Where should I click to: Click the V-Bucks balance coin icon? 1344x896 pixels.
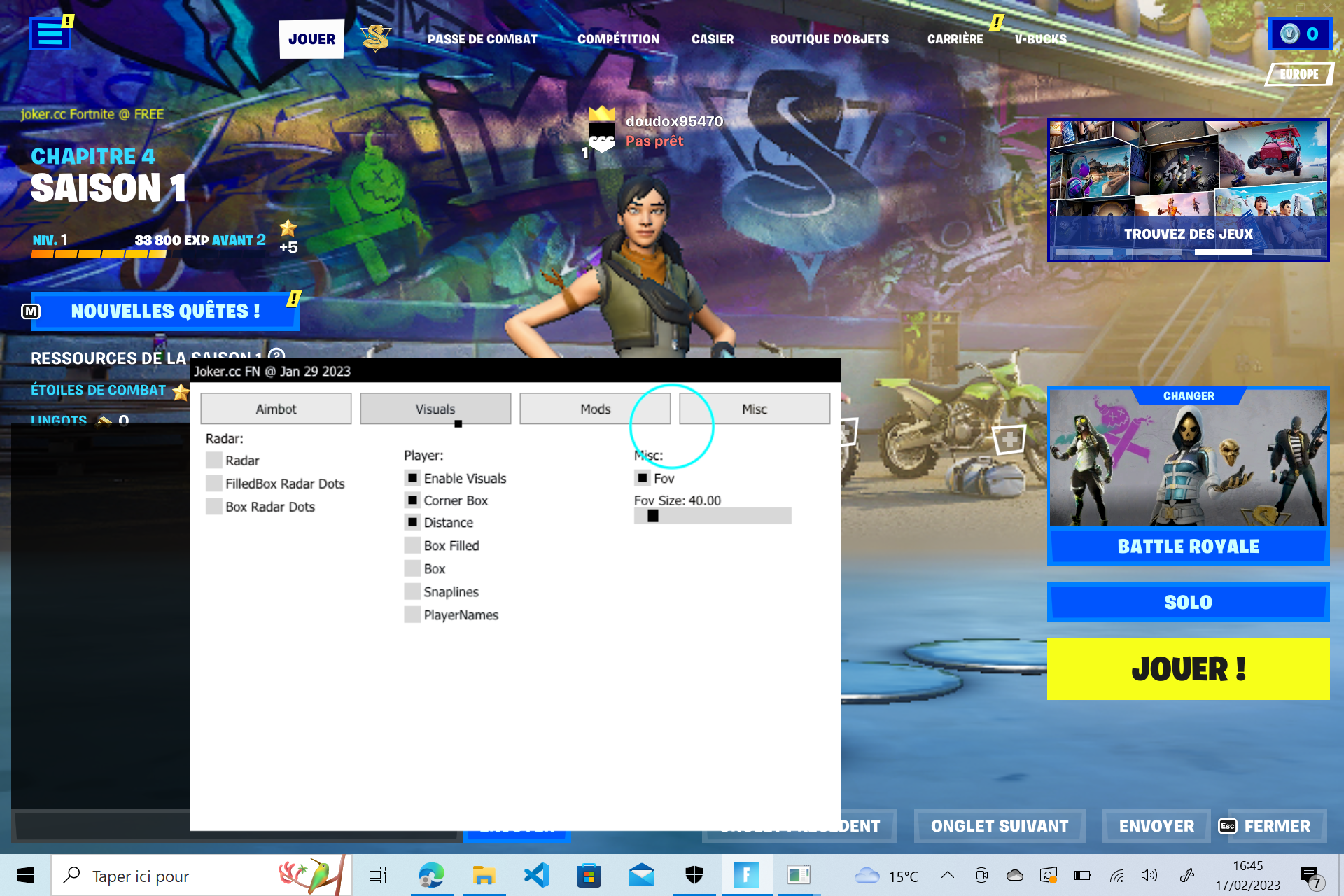pos(1289,34)
